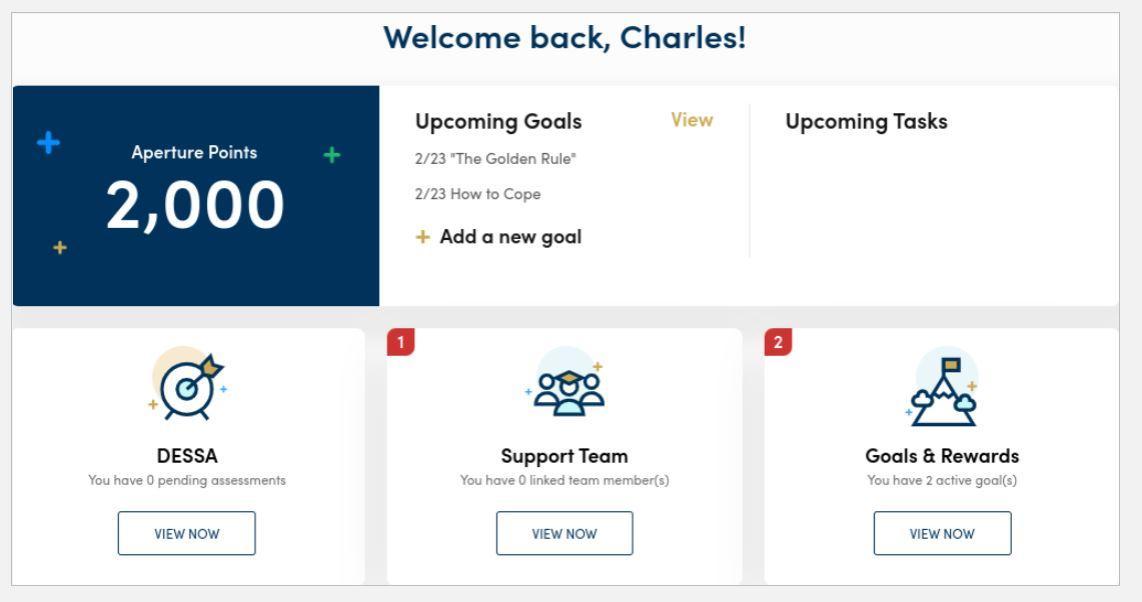Select Add a new goal
The width and height of the screenshot is (1142, 602).
[x=510, y=237]
